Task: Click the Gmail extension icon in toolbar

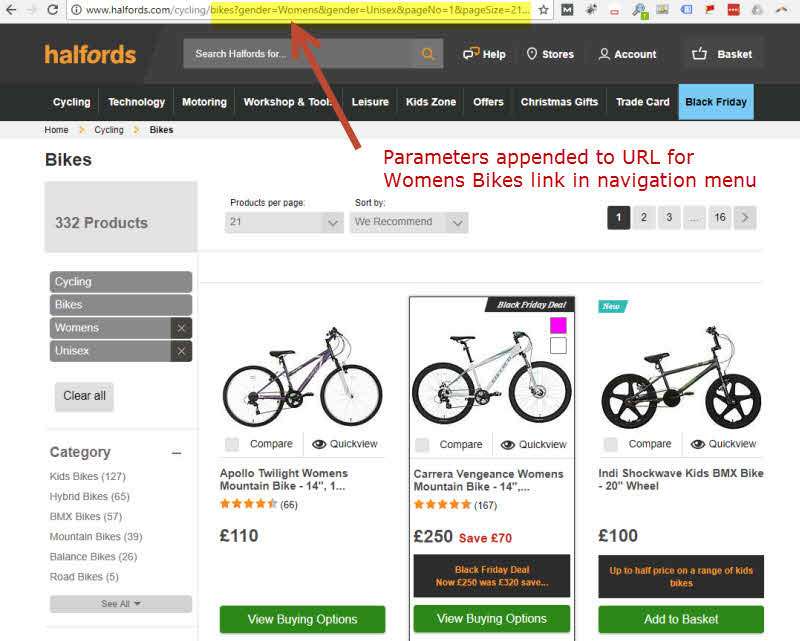Action: pos(565,11)
